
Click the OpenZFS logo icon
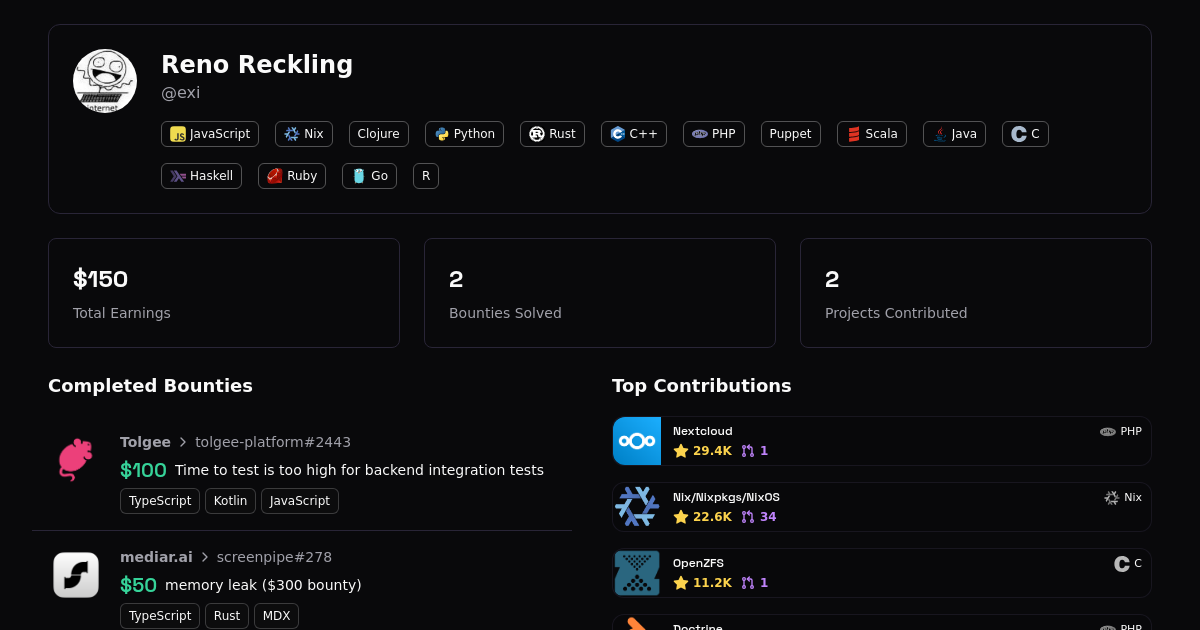637,573
